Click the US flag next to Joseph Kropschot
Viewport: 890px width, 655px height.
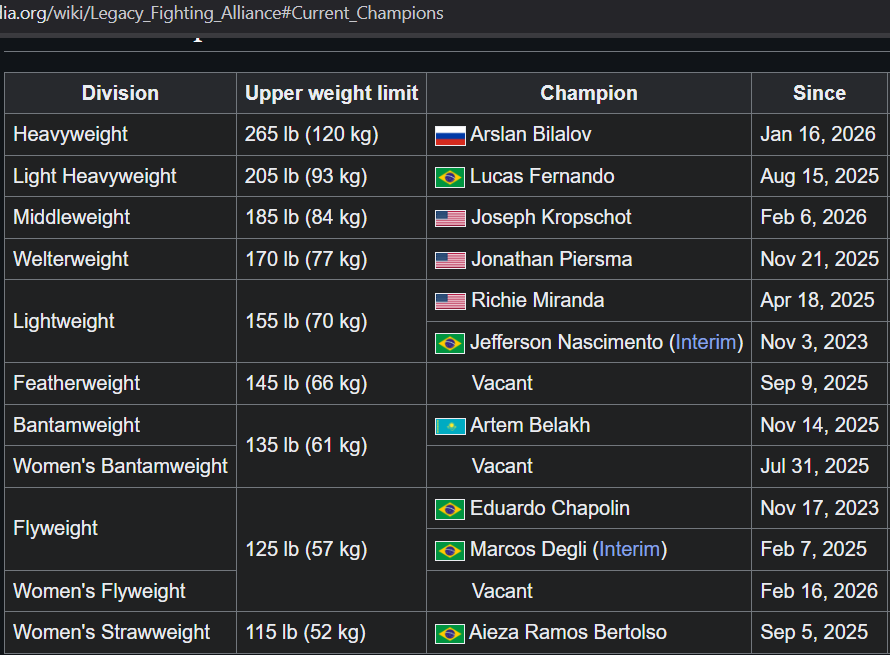click(450, 218)
